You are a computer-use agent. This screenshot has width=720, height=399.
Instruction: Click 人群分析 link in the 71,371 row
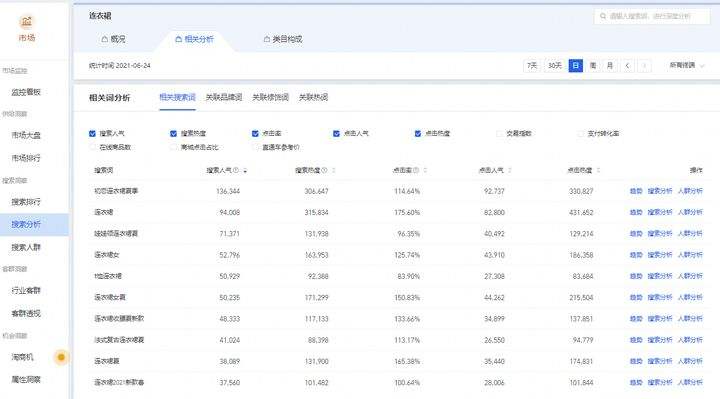(690, 234)
